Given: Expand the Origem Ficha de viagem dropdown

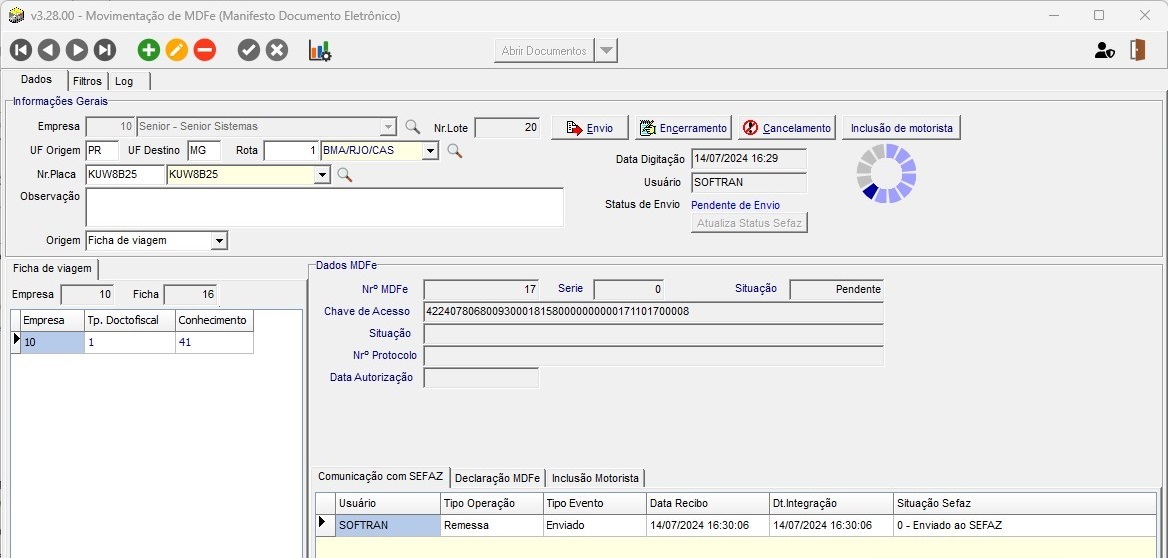Looking at the screenshot, I should (219, 241).
